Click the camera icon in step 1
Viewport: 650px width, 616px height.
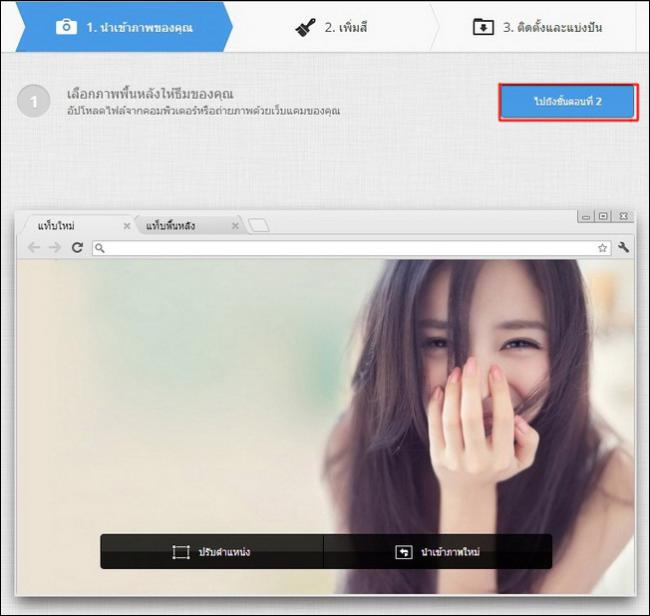tap(66, 27)
